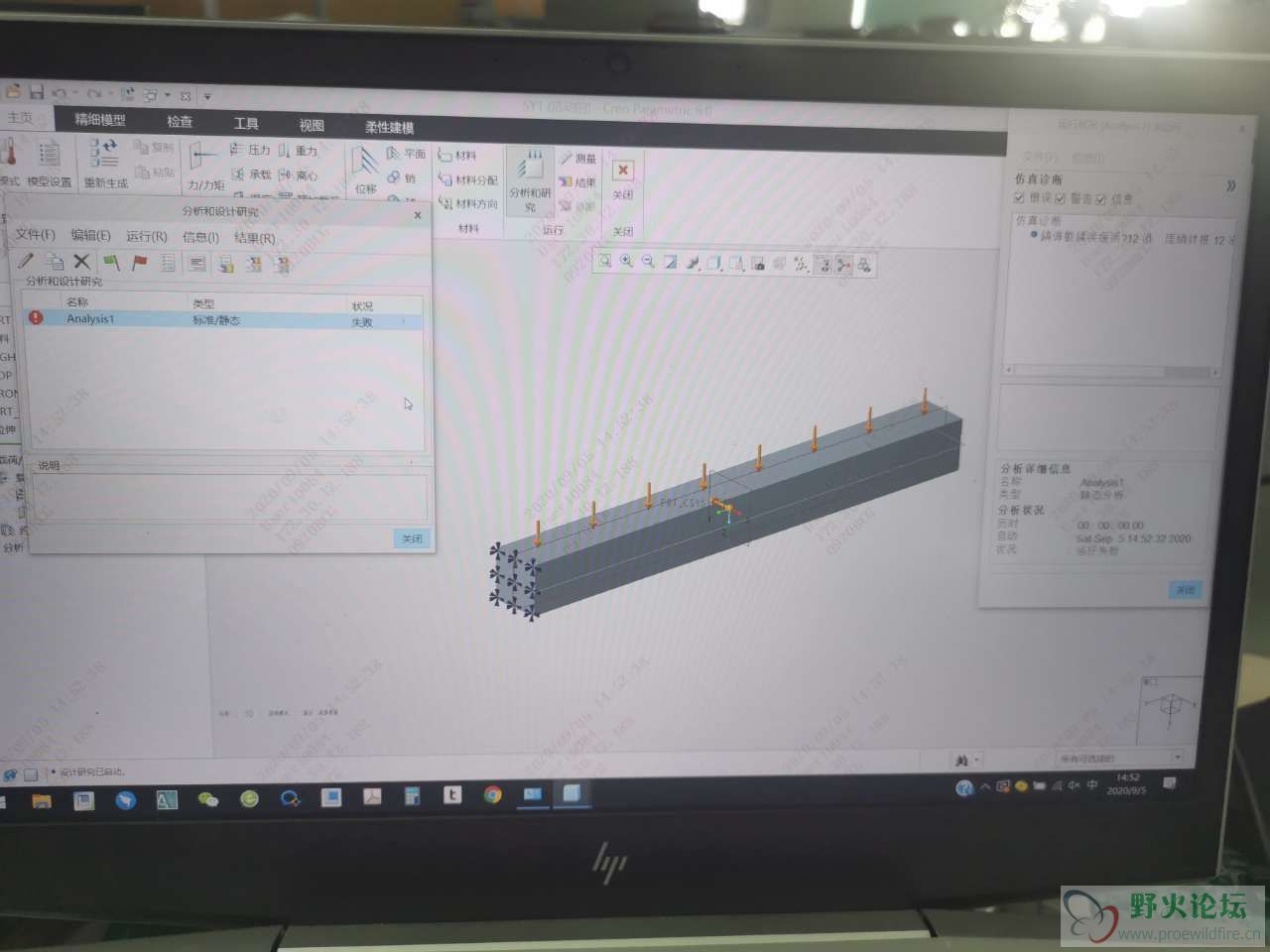Expand the double-chevron in diagnostics panel
The width and height of the screenshot is (1270, 952).
pyautogui.click(x=1231, y=185)
